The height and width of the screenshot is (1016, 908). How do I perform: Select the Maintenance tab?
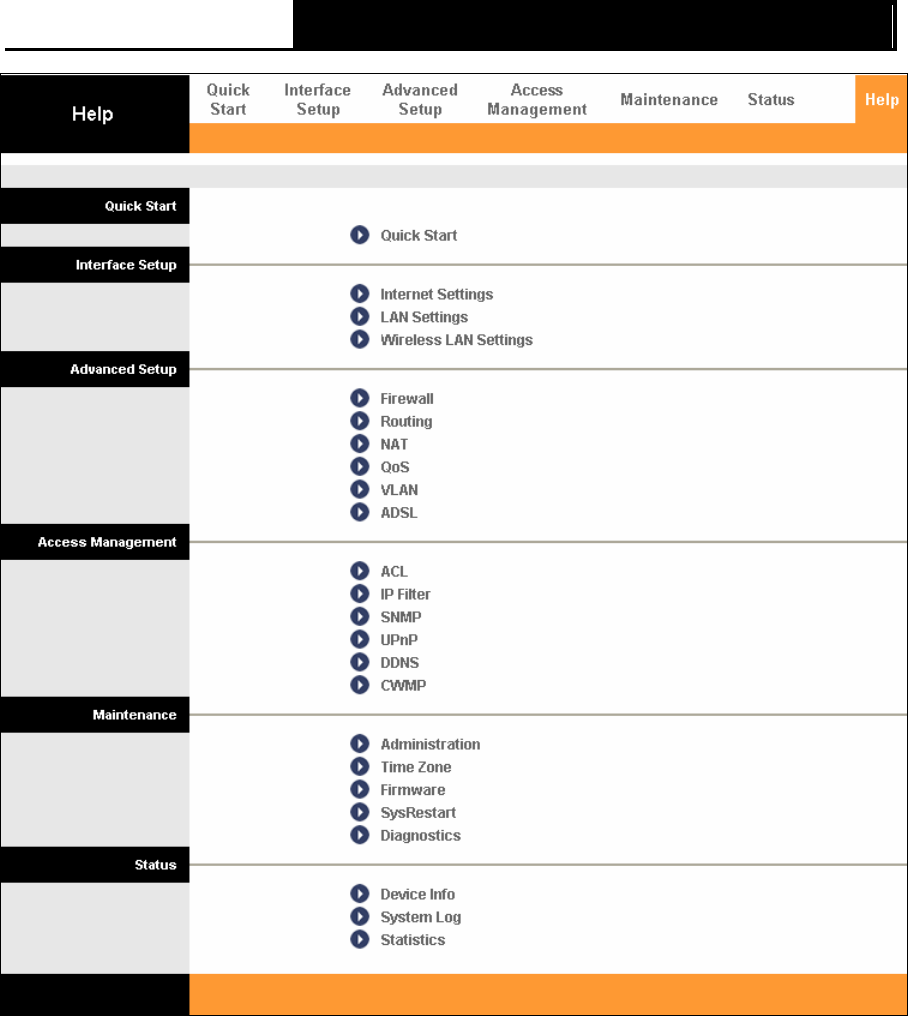coord(669,100)
